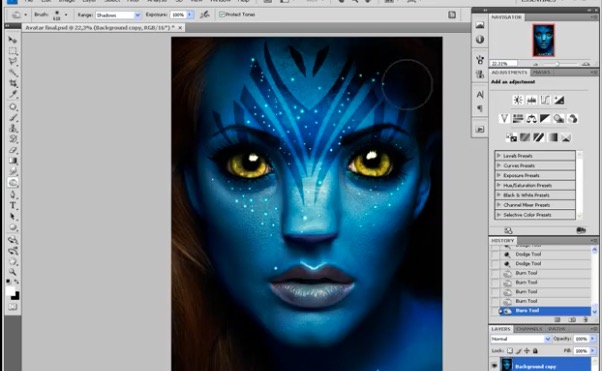Zoom out with Navigator small mountains button

536,64
